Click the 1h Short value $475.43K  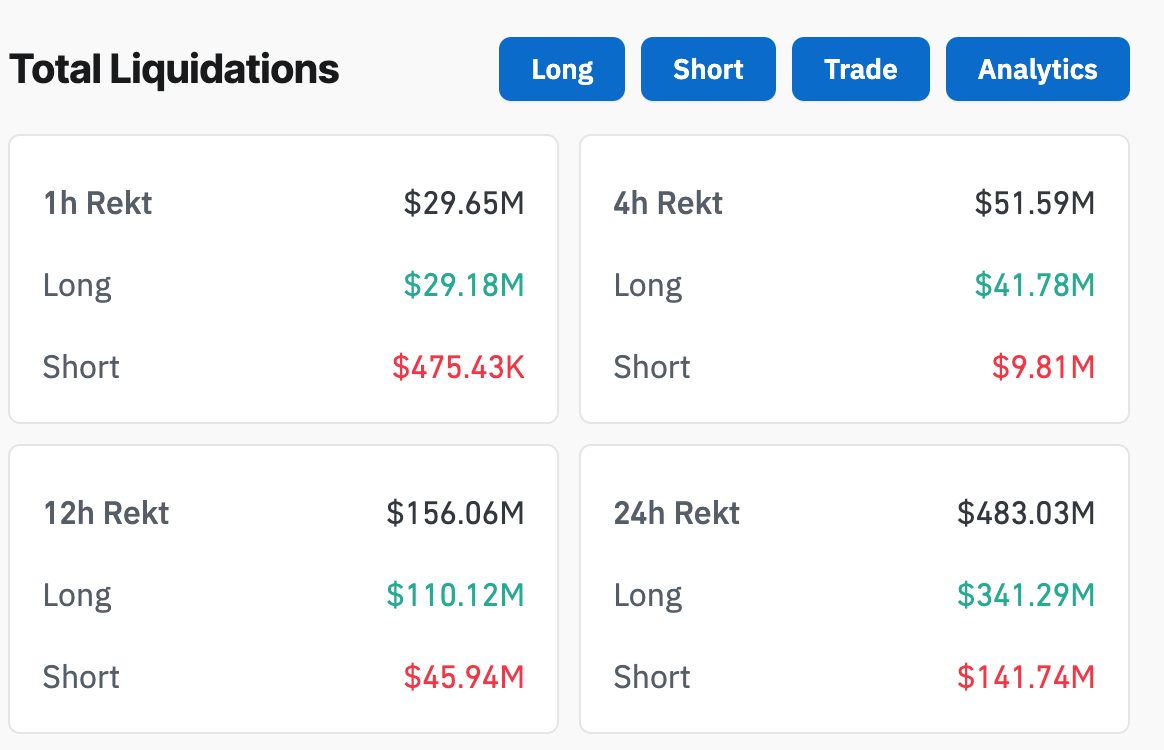458,367
